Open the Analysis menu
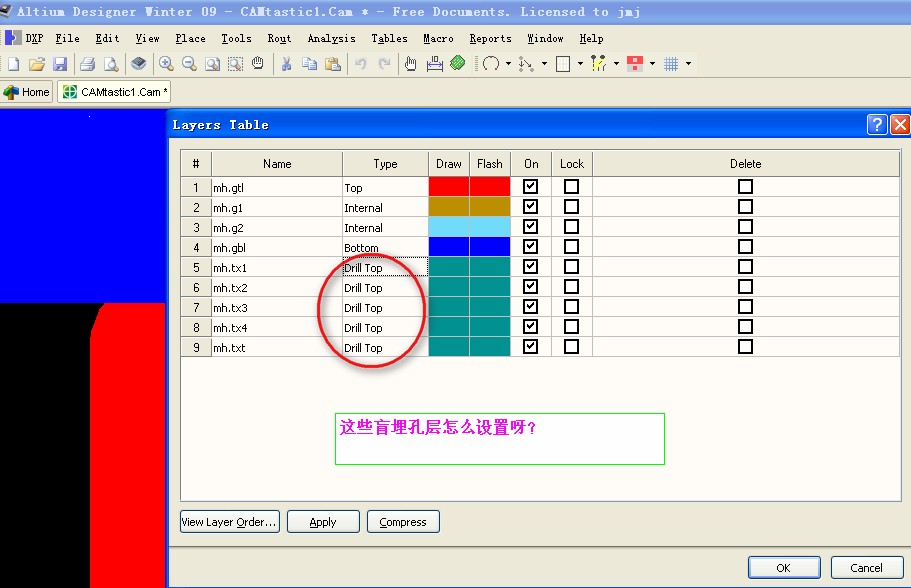The width and height of the screenshot is (911, 588). tap(331, 38)
